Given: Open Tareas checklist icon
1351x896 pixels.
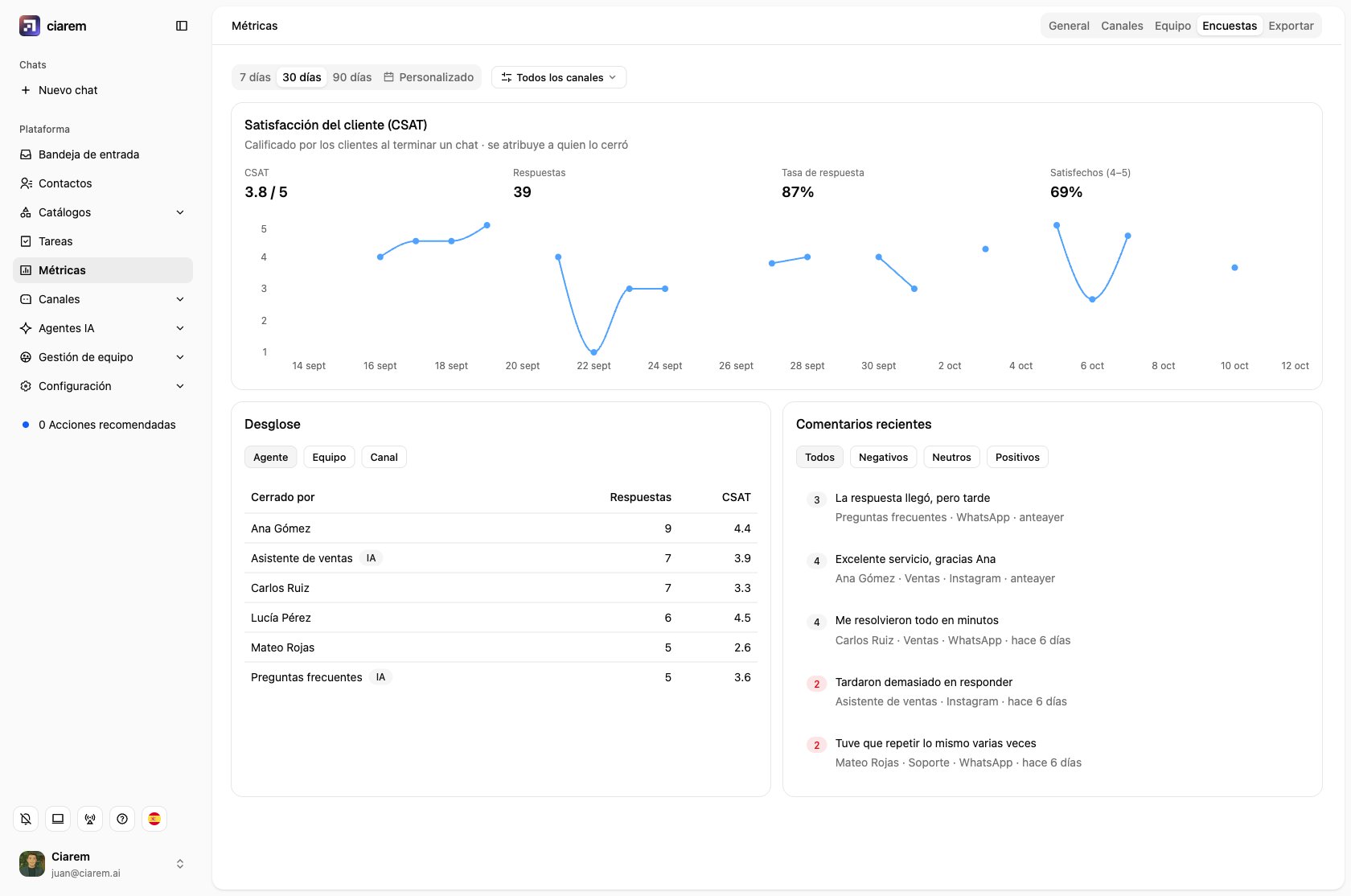Looking at the screenshot, I should coord(26,241).
